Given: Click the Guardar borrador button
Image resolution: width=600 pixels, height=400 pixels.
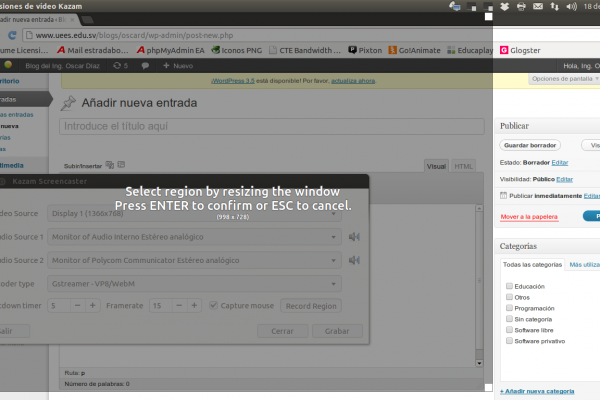Looking at the screenshot, I should [530, 145].
